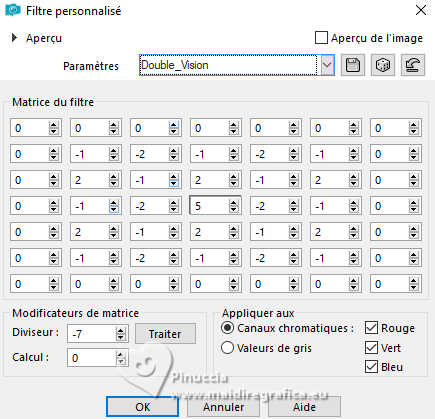Viewport: 435px width, 419px height.
Task: Confirm the filter with OK
Action: [143, 407]
